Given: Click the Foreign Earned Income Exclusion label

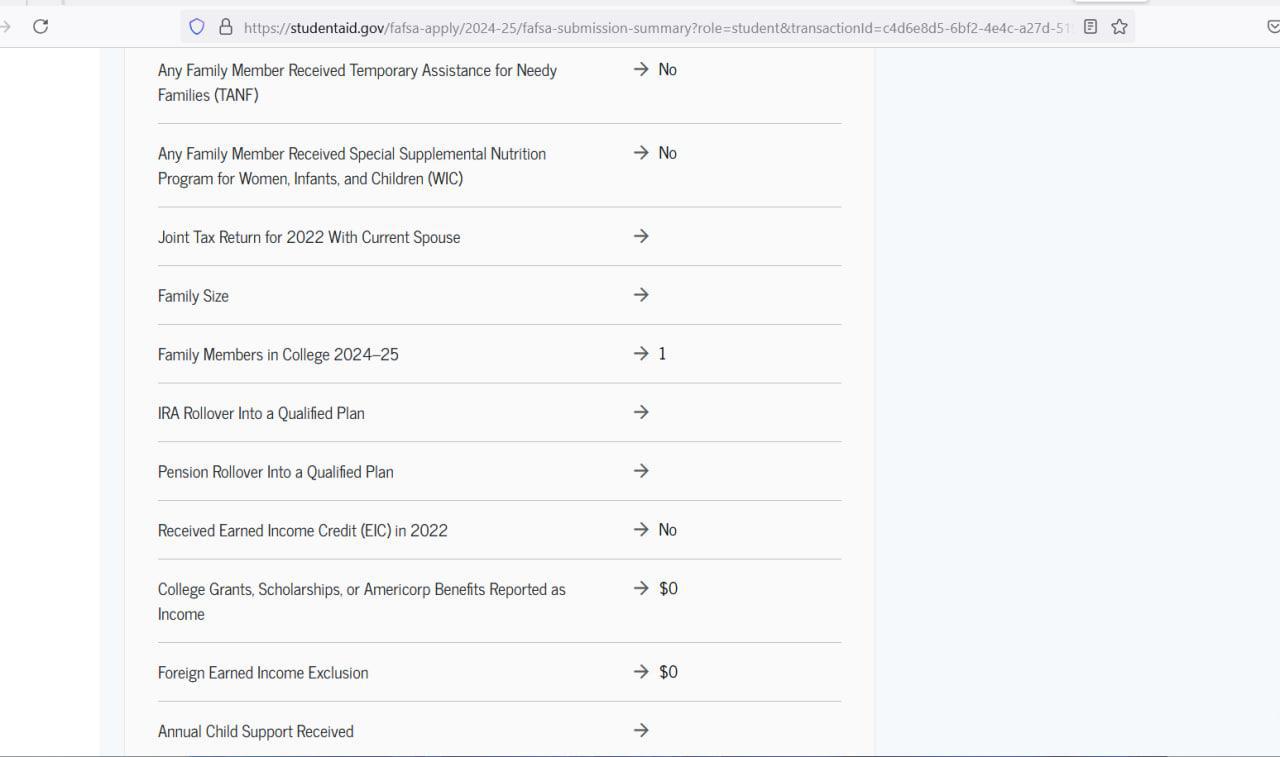Looking at the screenshot, I should point(263,673).
